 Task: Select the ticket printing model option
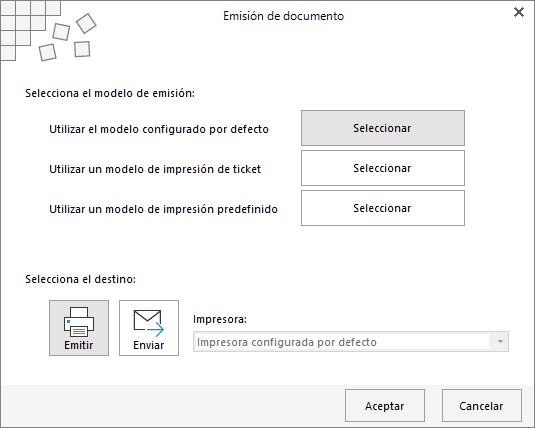[x=383, y=168]
